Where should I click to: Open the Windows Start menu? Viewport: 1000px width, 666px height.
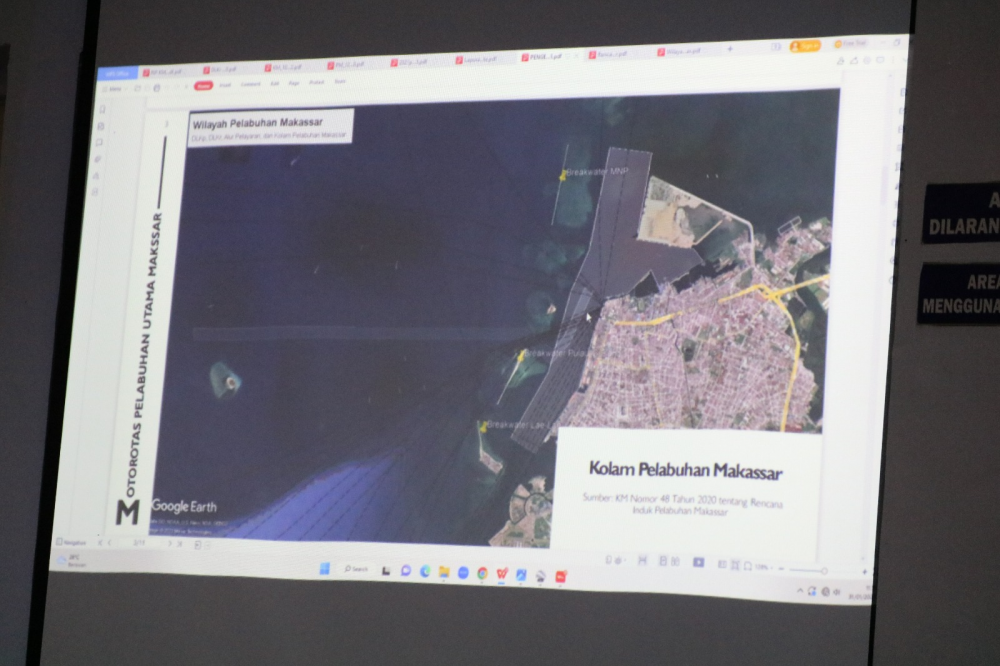[325, 568]
